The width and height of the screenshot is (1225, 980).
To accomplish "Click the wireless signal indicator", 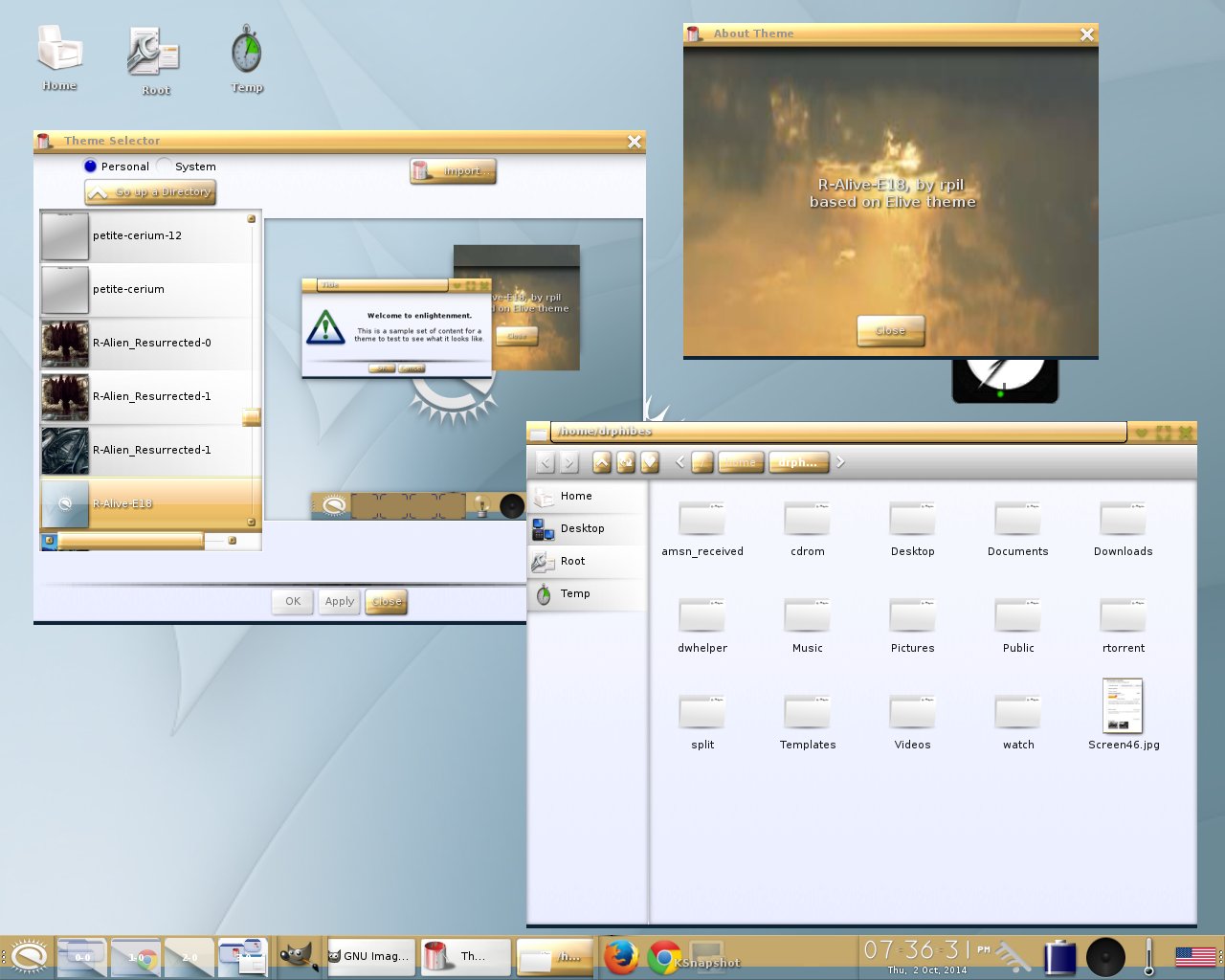I will 1012,956.
